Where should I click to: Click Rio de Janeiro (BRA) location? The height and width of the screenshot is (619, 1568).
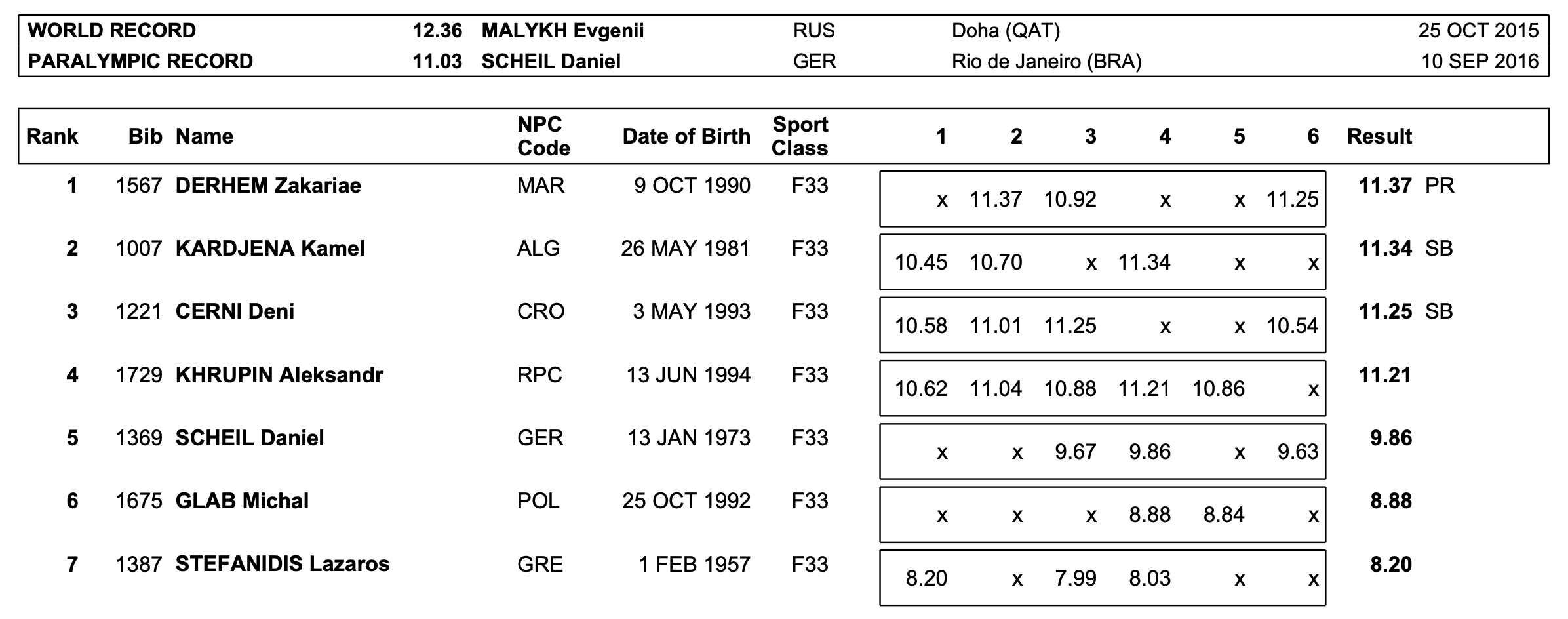pos(1046,61)
